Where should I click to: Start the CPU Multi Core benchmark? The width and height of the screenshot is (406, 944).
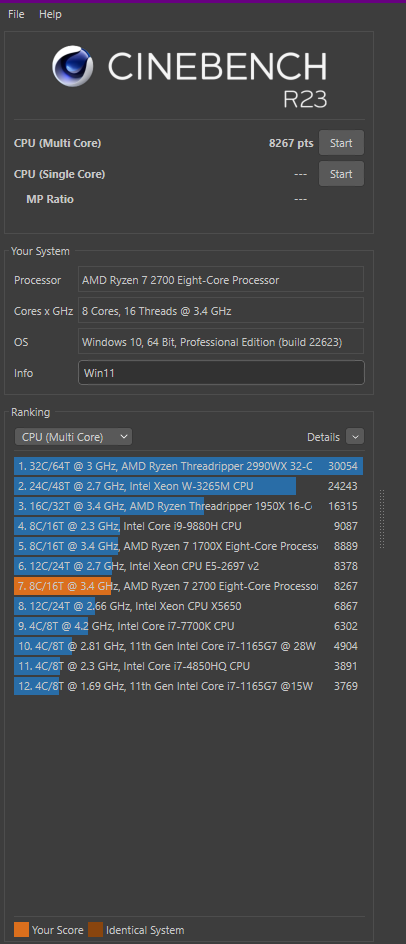tap(341, 143)
